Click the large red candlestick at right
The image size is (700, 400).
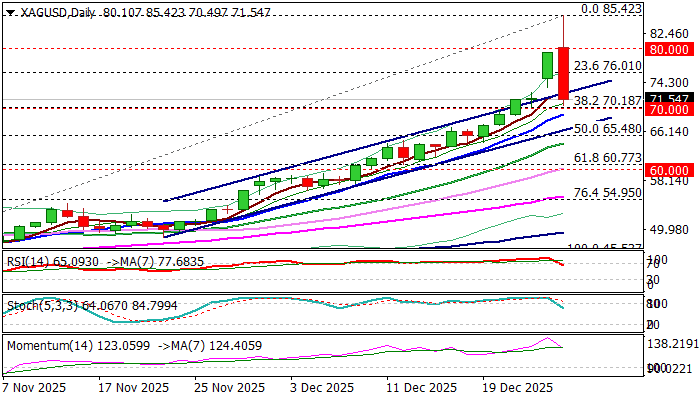click(x=564, y=72)
